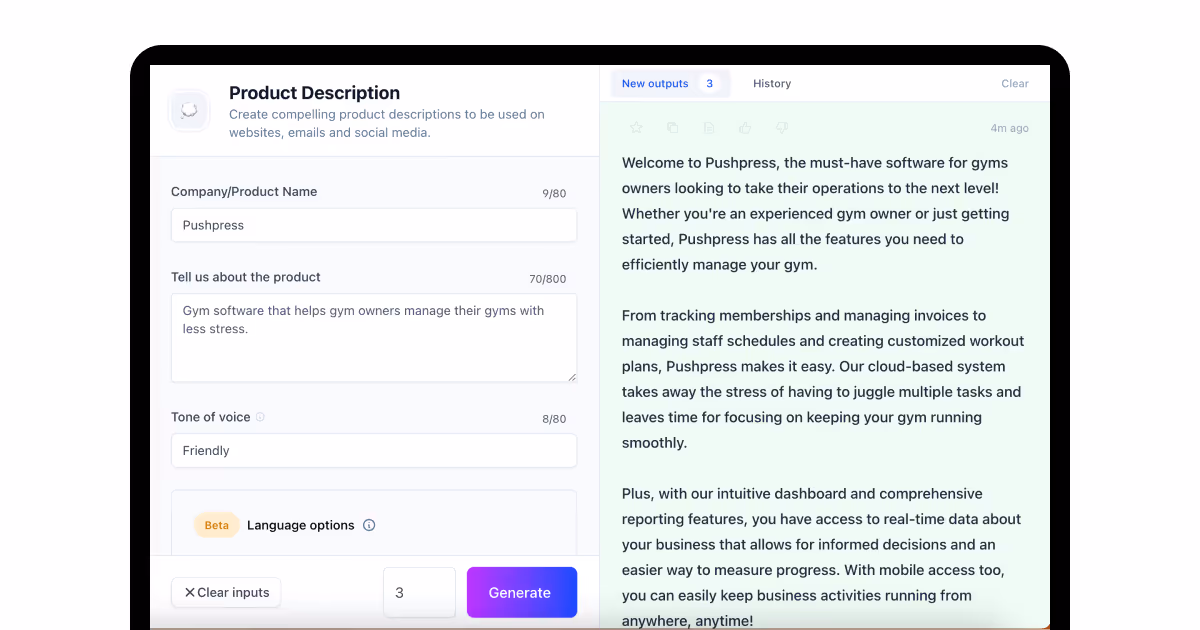The width and height of the screenshot is (1200, 630).
Task: Click the 'Language options' label
Action: pyautogui.click(x=301, y=525)
